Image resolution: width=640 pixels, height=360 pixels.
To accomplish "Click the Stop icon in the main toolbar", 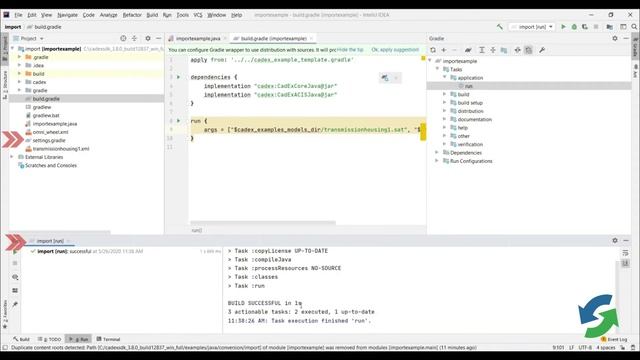I will tap(596, 27).
